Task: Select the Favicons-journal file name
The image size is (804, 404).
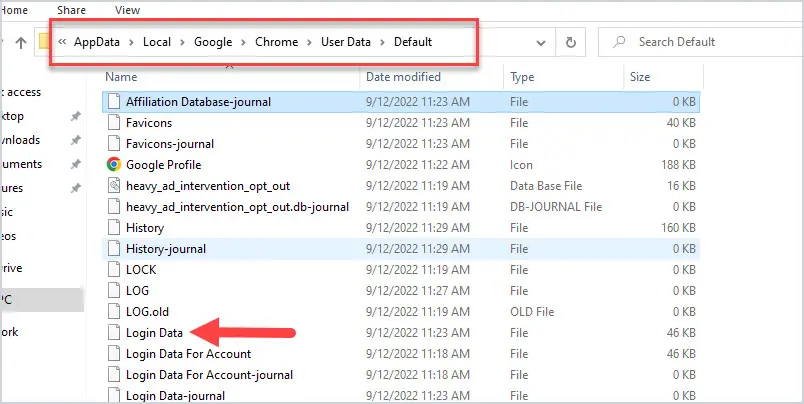Action: (170, 144)
